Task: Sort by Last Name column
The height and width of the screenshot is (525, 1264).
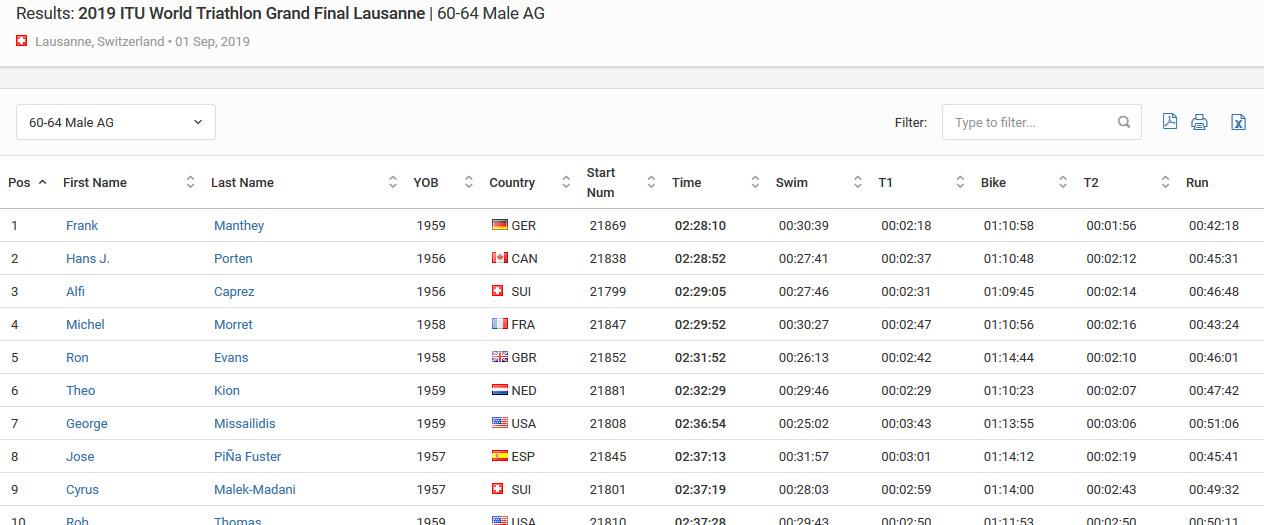Action: [304, 182]
